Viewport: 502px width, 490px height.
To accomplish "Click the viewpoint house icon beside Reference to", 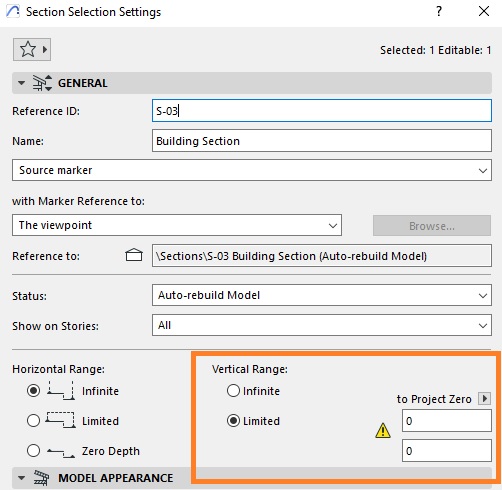I will pyautogui.click(x=134, y=255).
